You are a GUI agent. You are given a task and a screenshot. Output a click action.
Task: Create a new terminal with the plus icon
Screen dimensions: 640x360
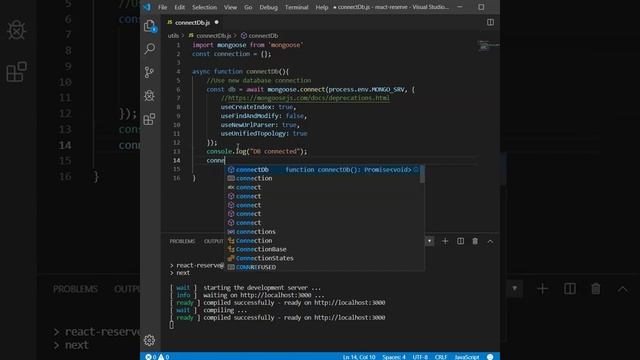pyautogui.click(x=445, y=241)
